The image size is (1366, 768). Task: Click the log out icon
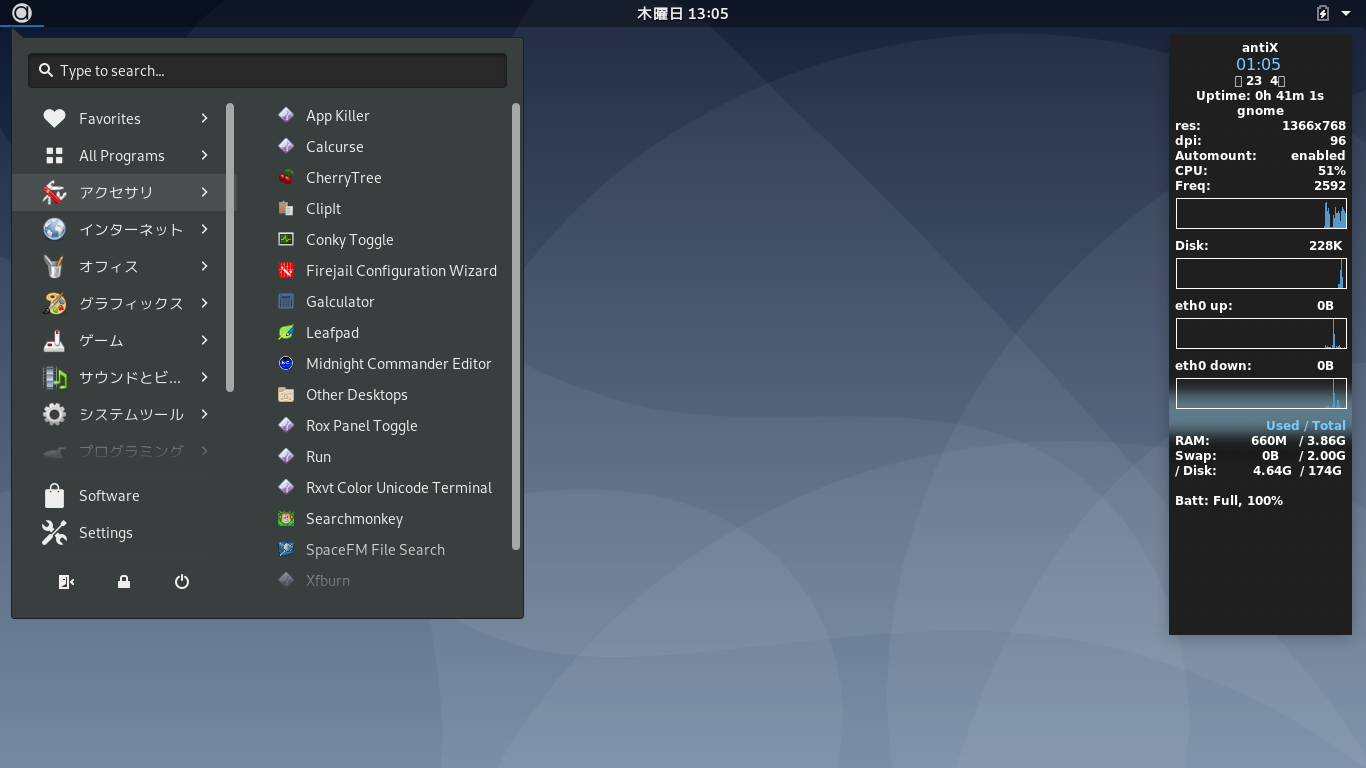(x=66, y=582)
